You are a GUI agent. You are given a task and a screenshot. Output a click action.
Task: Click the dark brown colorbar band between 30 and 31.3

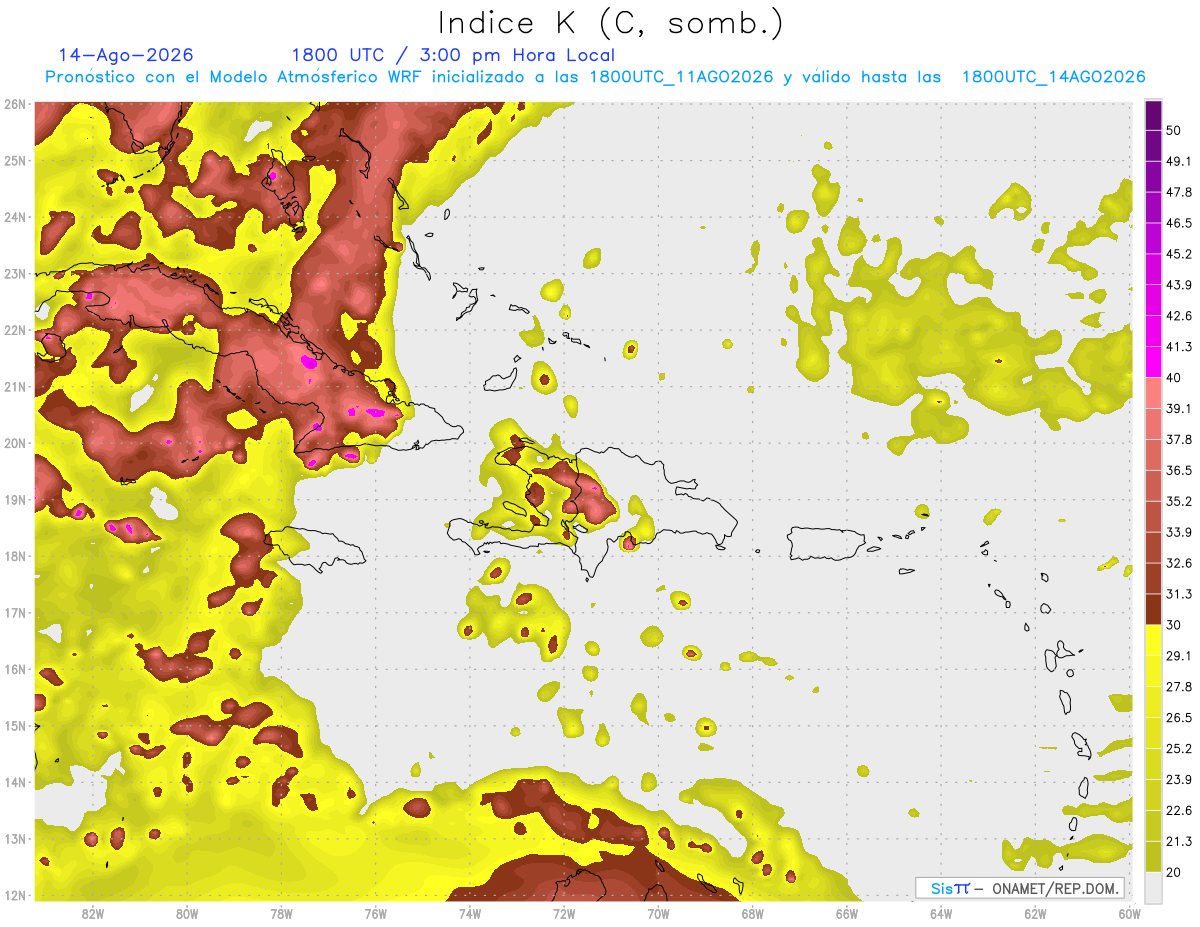pos(1153,610)
